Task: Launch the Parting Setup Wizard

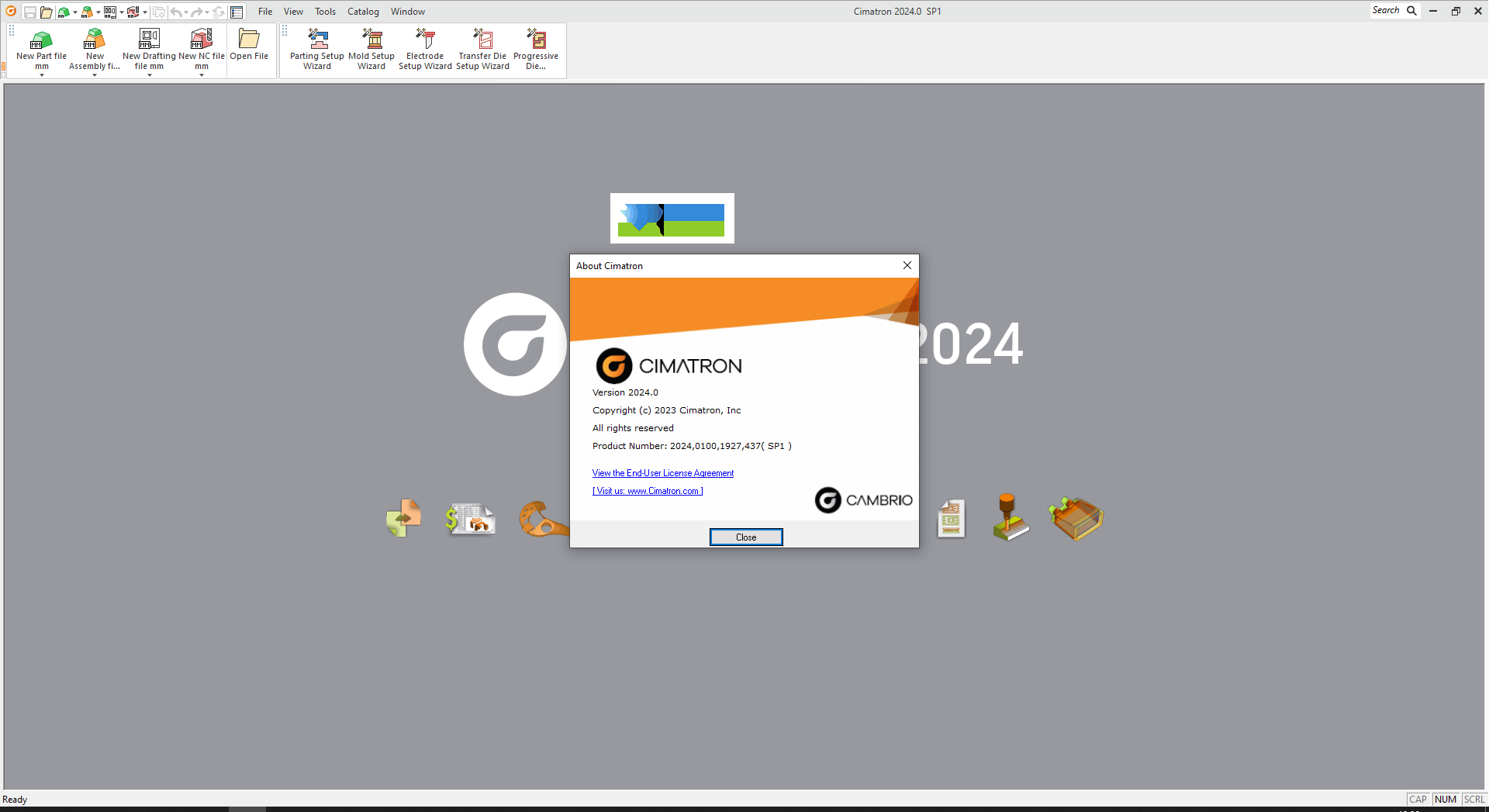Action: (317, 49)
